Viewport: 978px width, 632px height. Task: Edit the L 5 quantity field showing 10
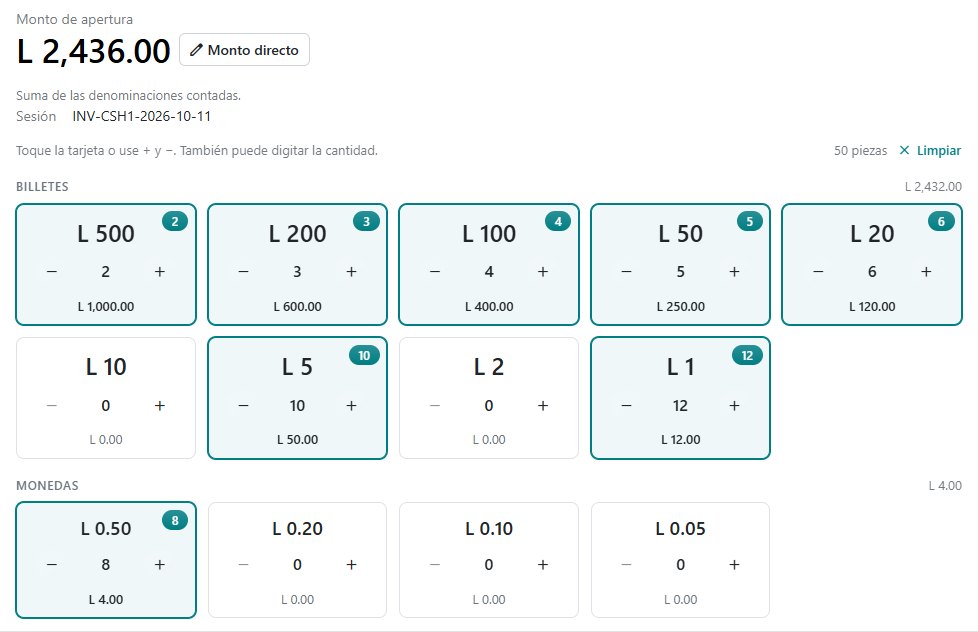click(x=297, y=406)
